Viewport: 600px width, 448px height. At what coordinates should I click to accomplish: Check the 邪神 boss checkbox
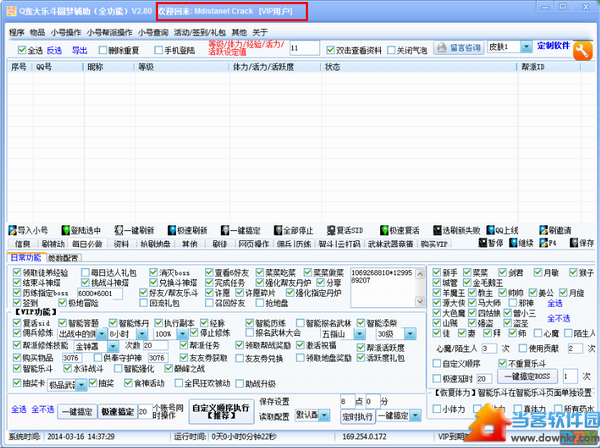(x=512, y=303)
